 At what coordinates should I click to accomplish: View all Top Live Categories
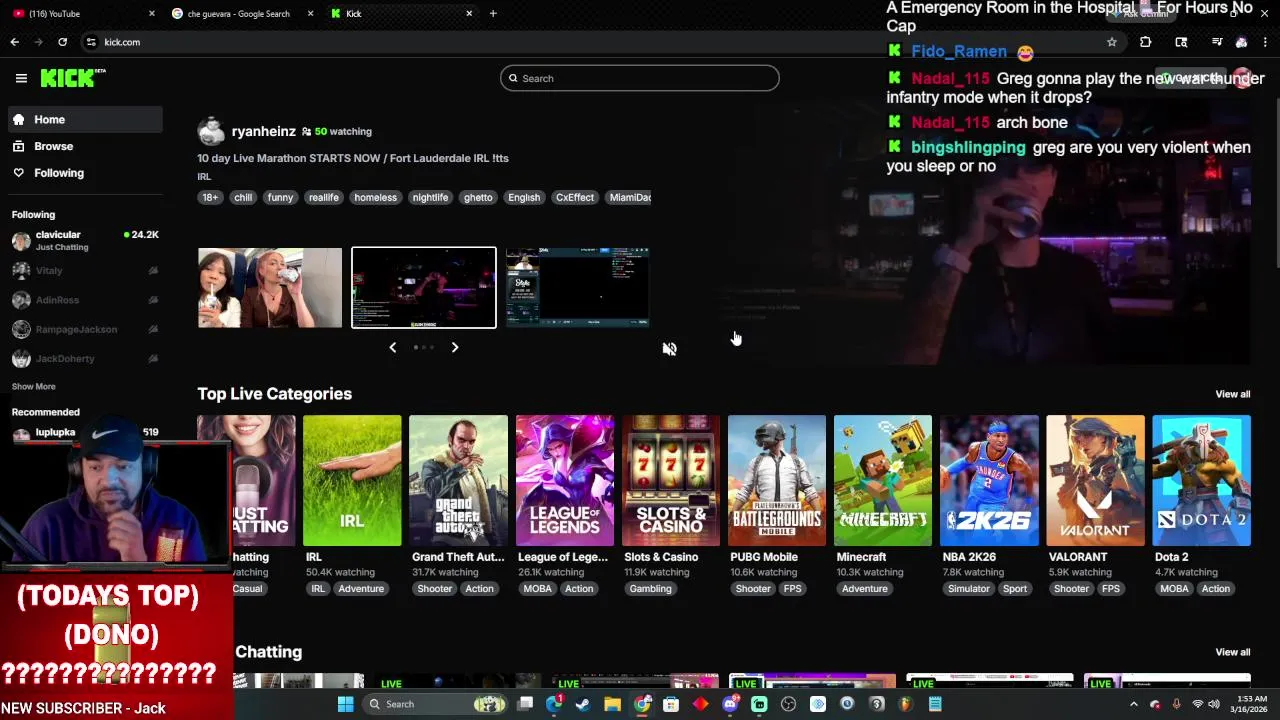point(1232,394)
